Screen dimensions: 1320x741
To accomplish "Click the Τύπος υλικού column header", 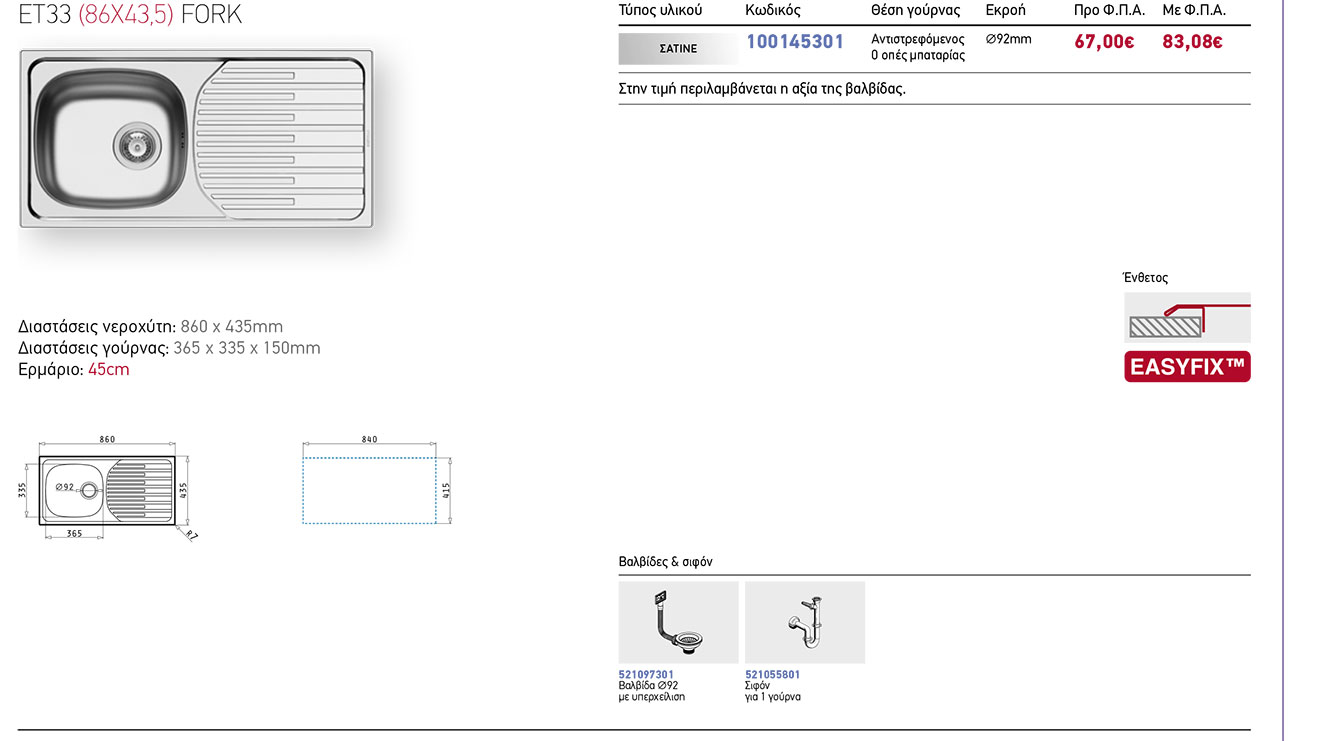I will [x=660, y=11].
